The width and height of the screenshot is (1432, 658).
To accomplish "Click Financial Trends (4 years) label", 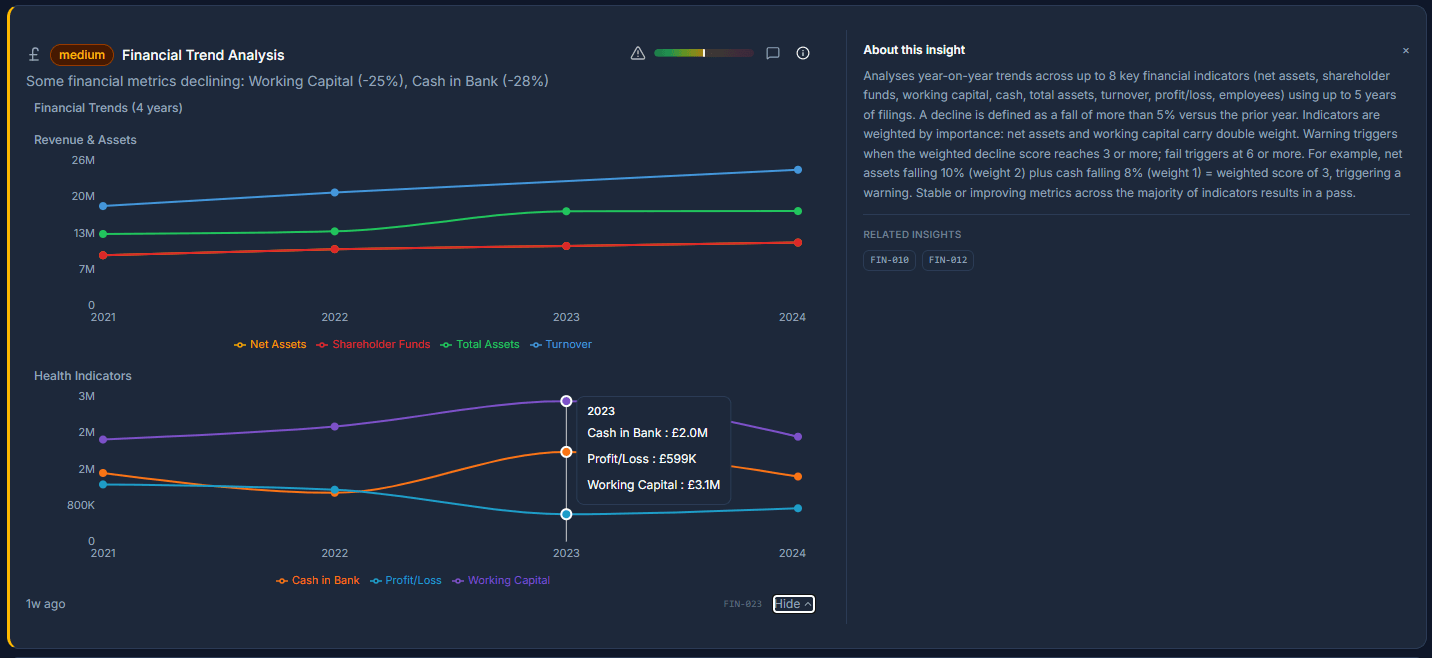I will pyautogui.click(x=108, y=108).
